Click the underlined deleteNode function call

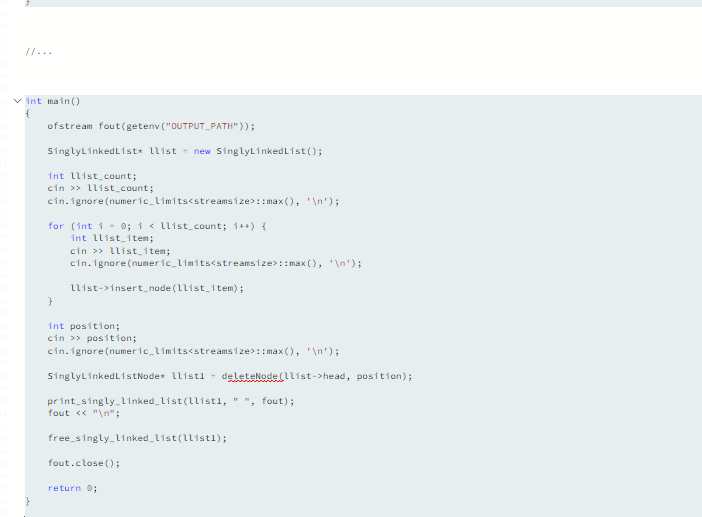coord(252,376)
